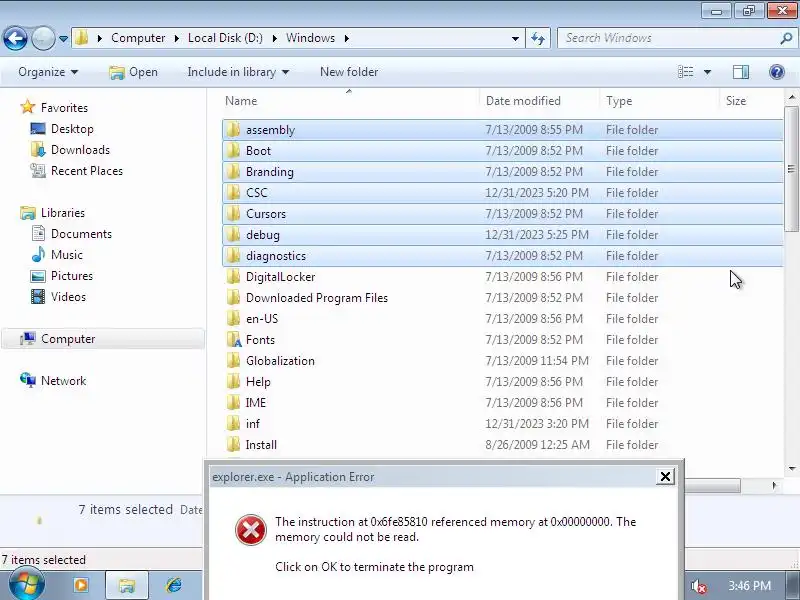Screen dimensions: 800x600
Task: Click the Help question mark icon
Action: [x=777, y=72]
